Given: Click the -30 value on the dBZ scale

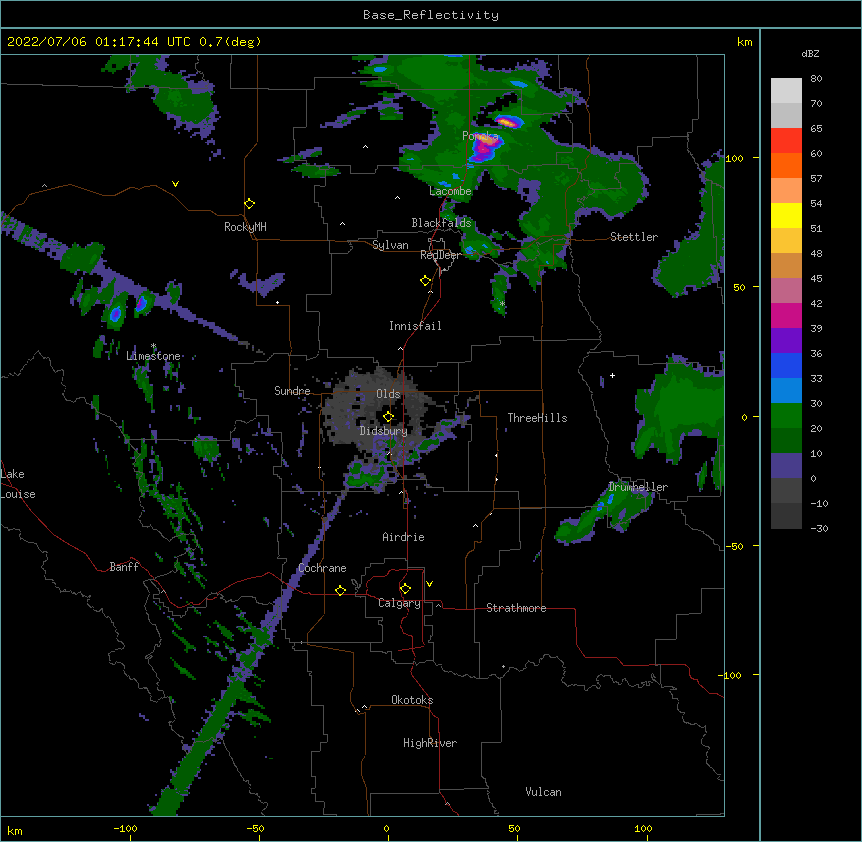Looking at the screenshot, I should (819, 529).
